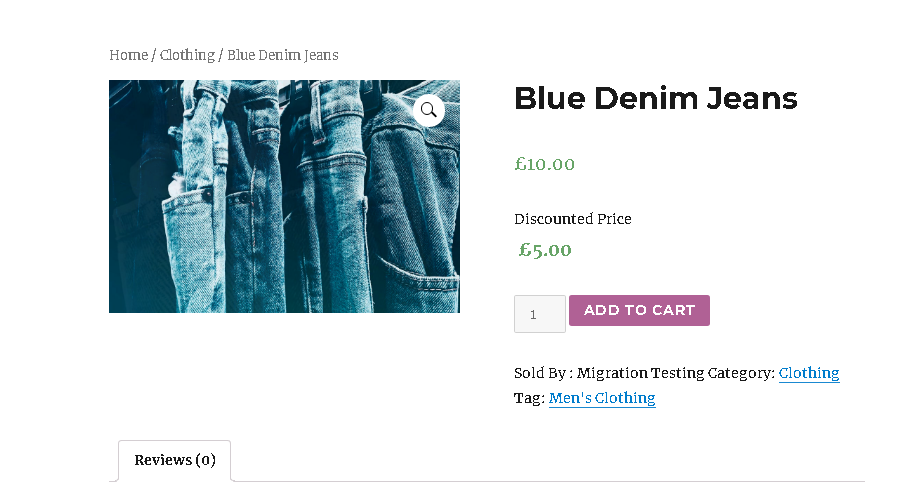
Task: Click the Blue Denim Jeans product title
Action: (655, 98)
